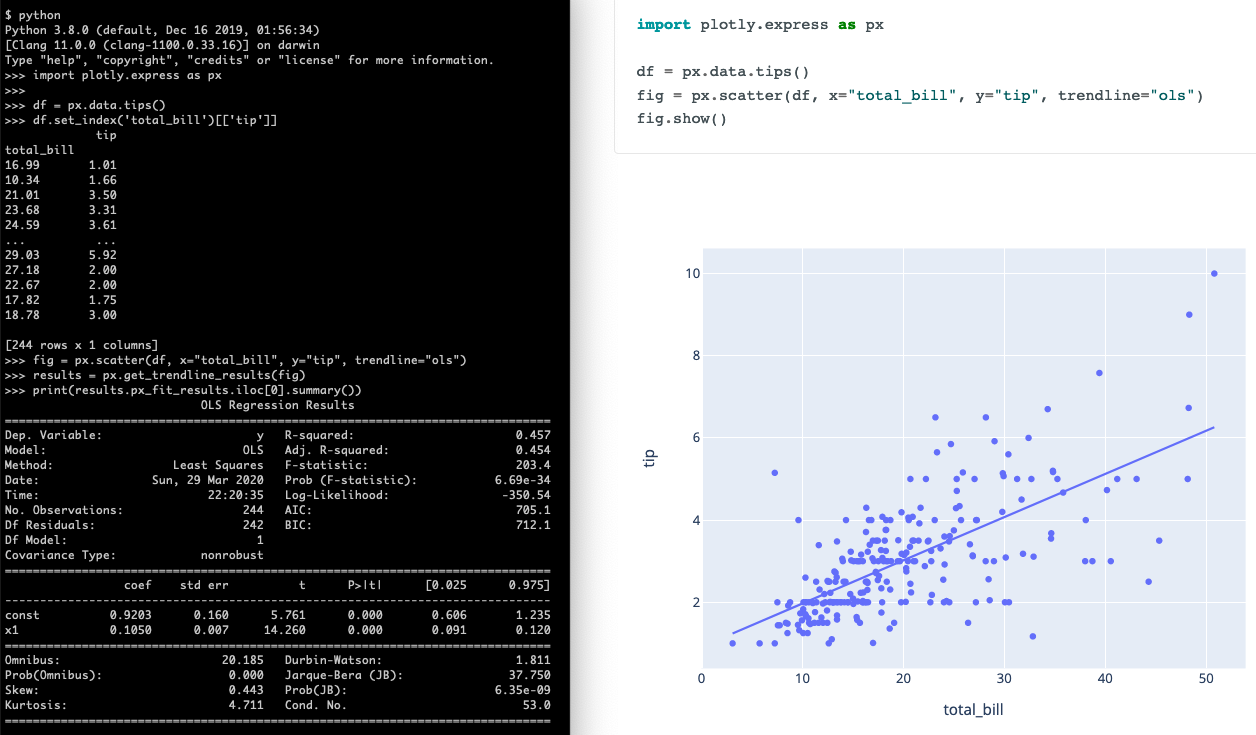Click the tip value '5.92'
Screen dimensions: 1256x735
click(103, 255)
